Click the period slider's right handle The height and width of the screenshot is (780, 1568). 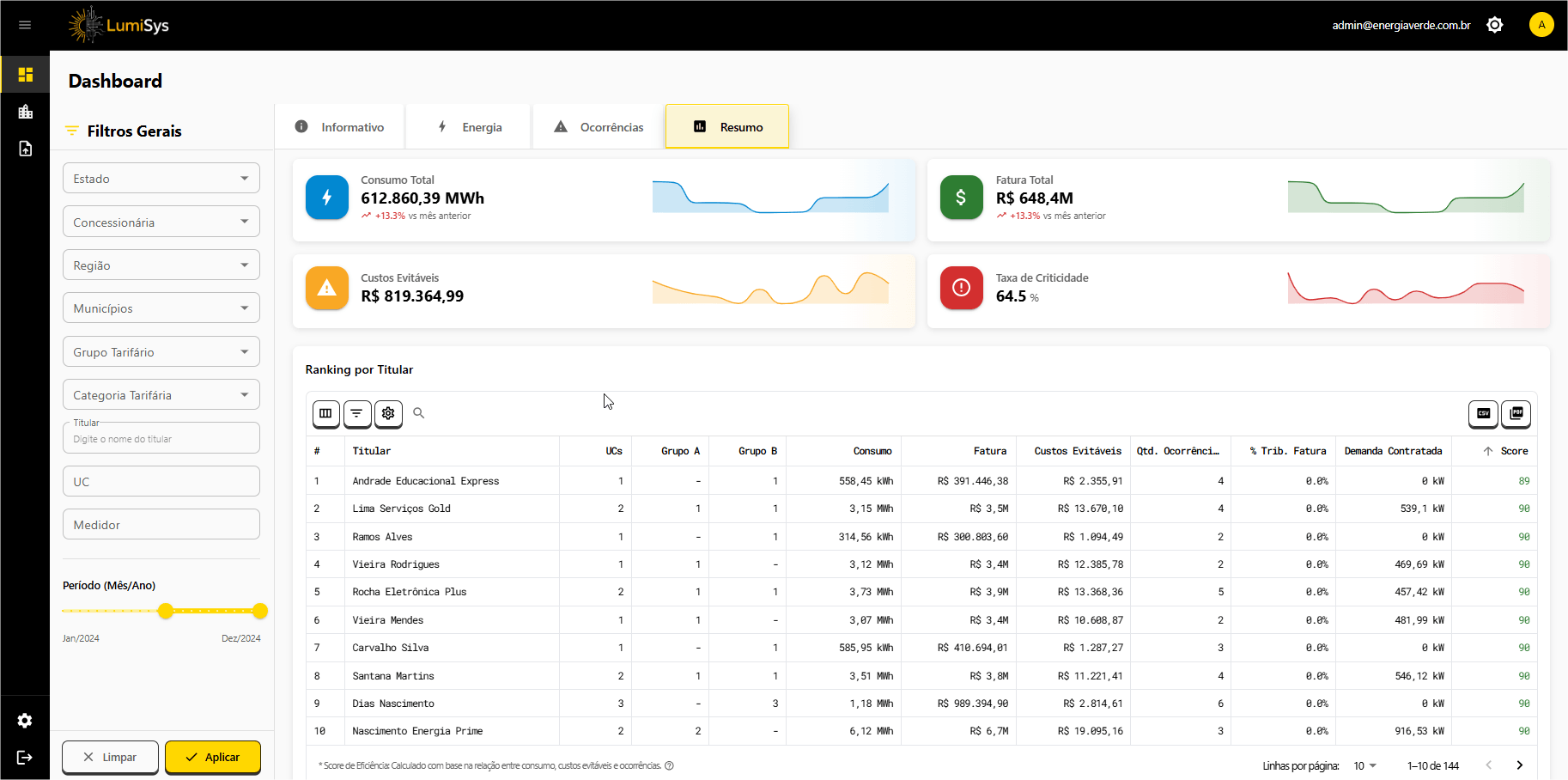(260, 611)
